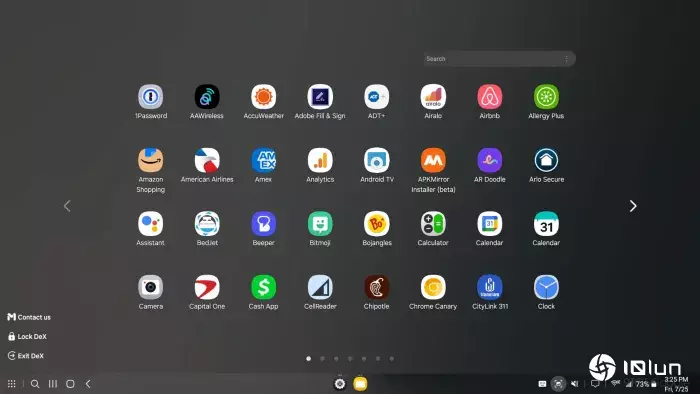Open the Airalo app
This screenshot has width=700, height=394.
point(433,97)
